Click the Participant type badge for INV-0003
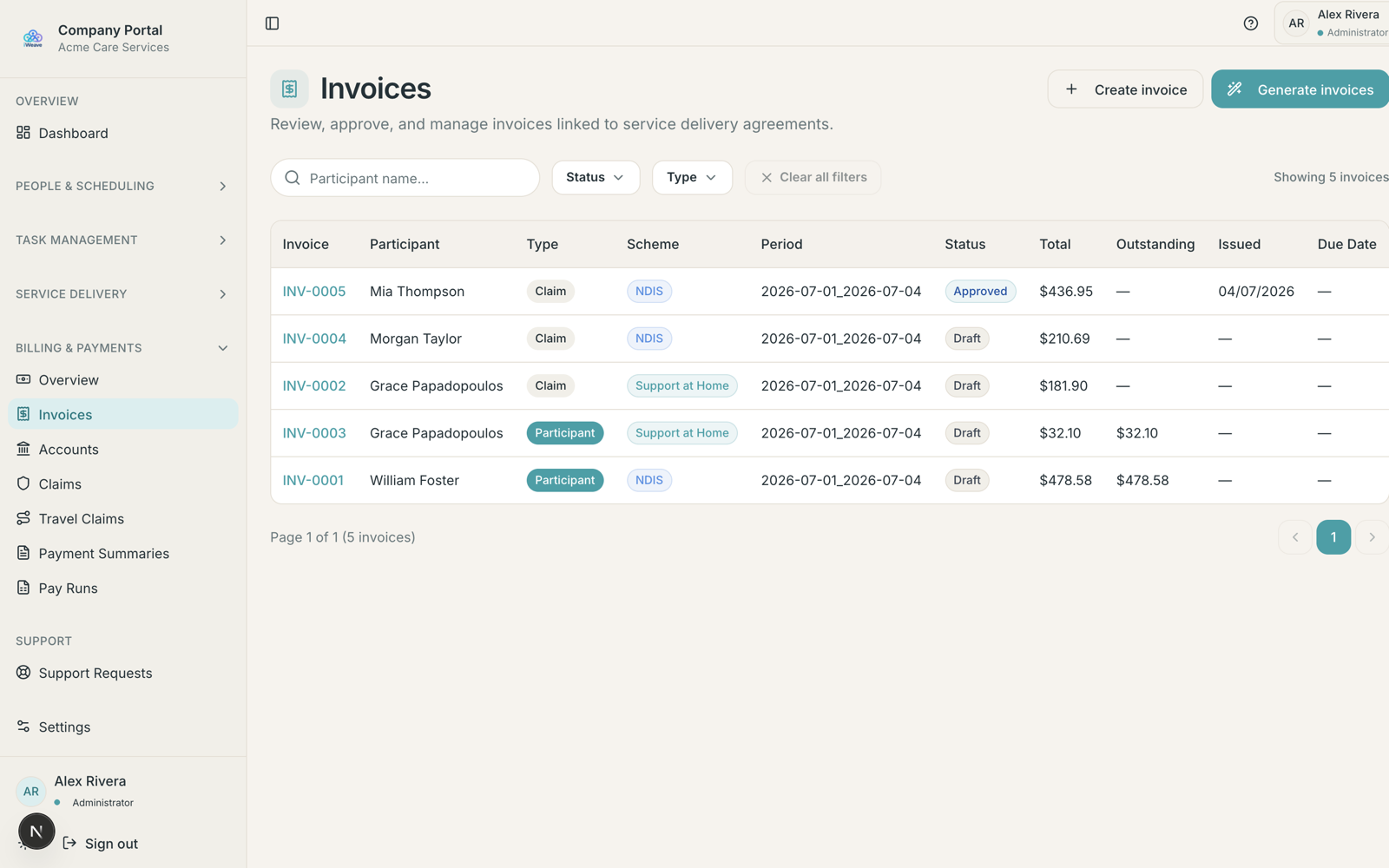The width and height of the screenshot is (1389, 868). point(565,432)
